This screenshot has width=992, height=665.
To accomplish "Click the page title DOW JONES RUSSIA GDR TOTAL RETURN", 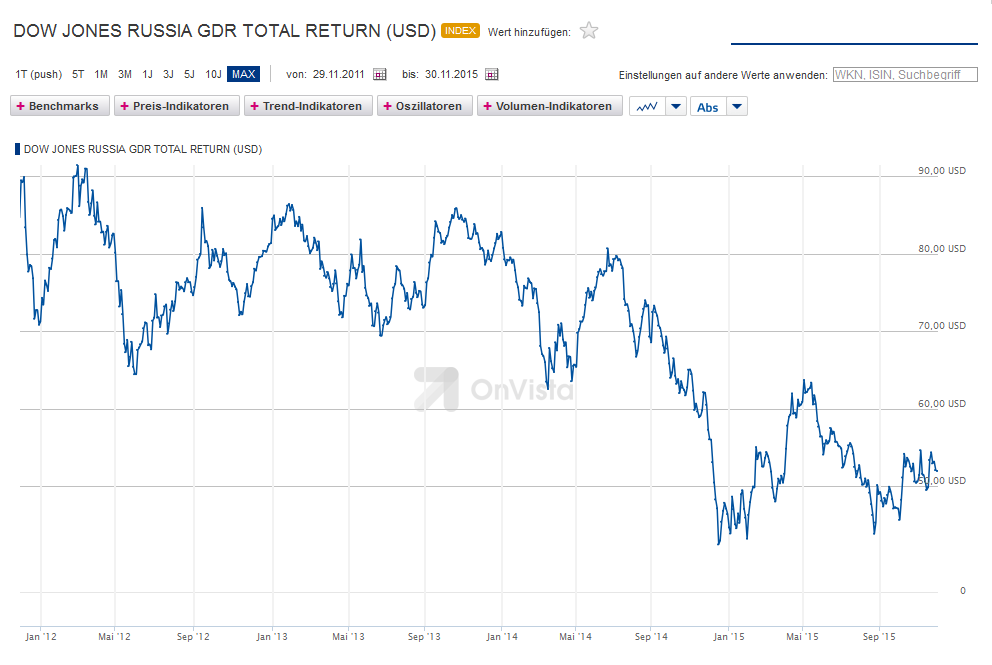I will pyautogui.click(x=225, y=31).
